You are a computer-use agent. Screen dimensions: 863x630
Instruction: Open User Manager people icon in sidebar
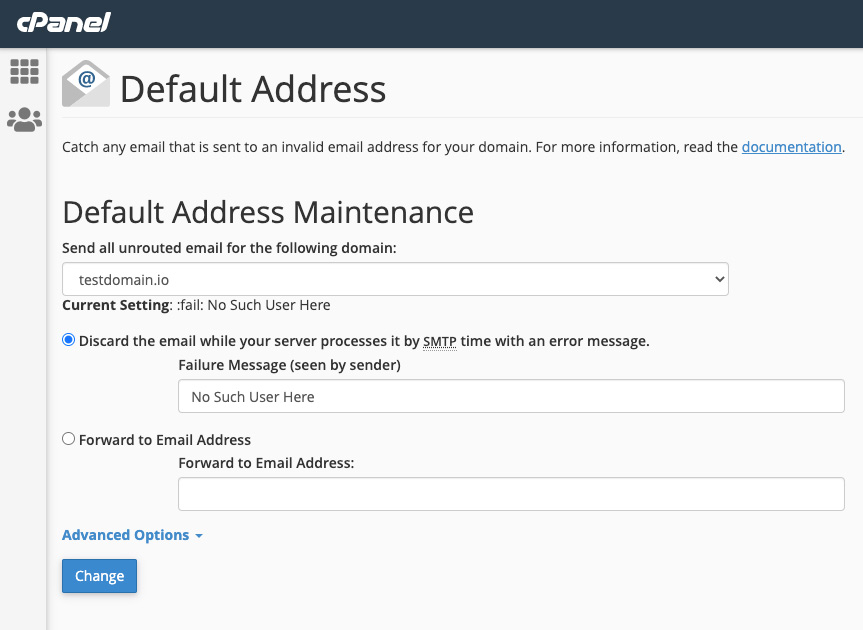[x=24, y=120]
